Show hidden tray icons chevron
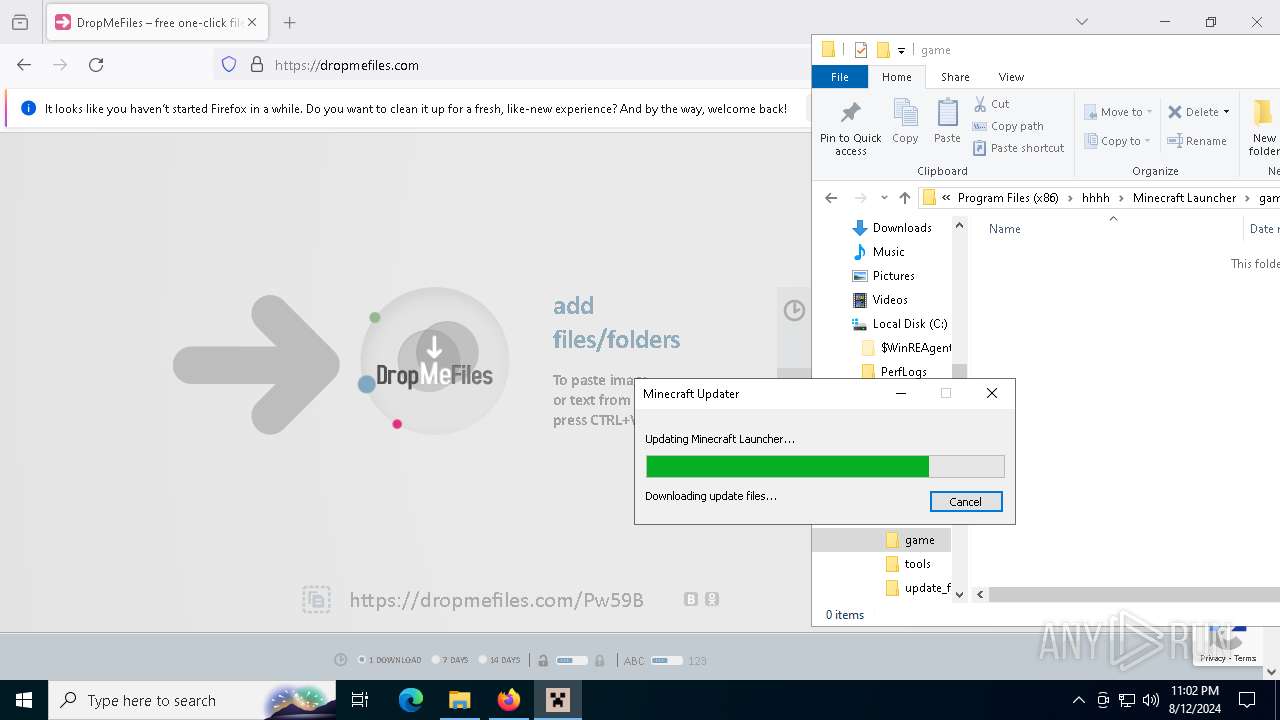This screenshot has width=1280, height=720. point(1078,700)
